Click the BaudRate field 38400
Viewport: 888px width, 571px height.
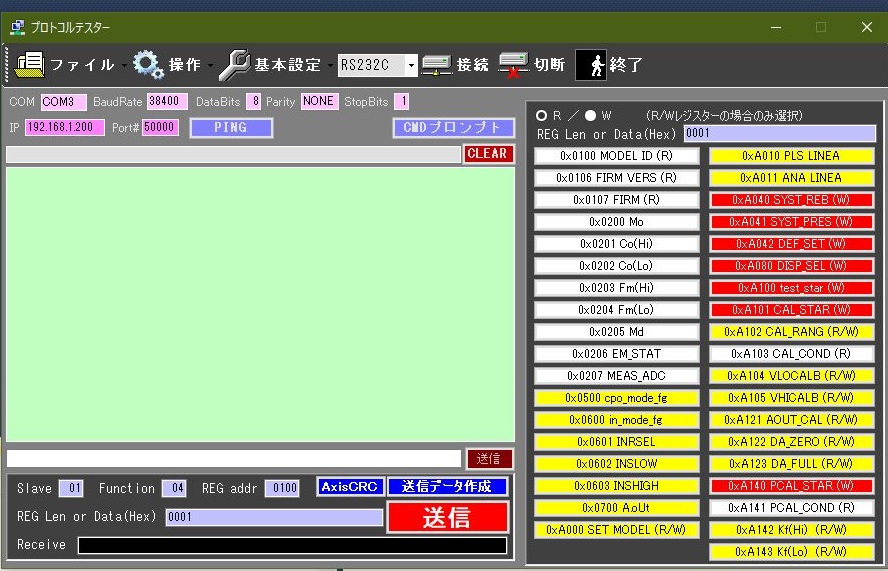[x=166, y=102]
